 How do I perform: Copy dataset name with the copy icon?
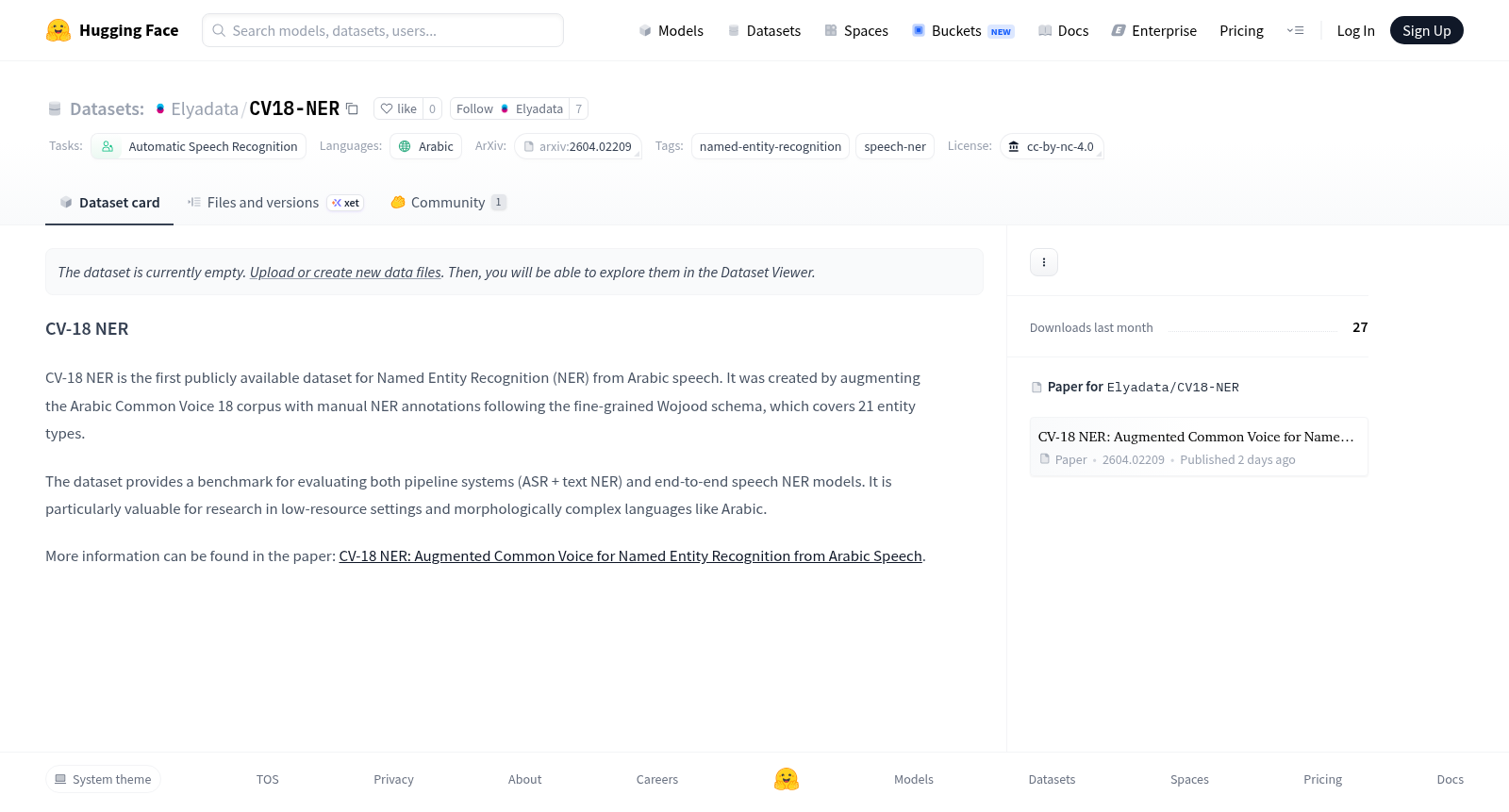[x=352, y=108]
